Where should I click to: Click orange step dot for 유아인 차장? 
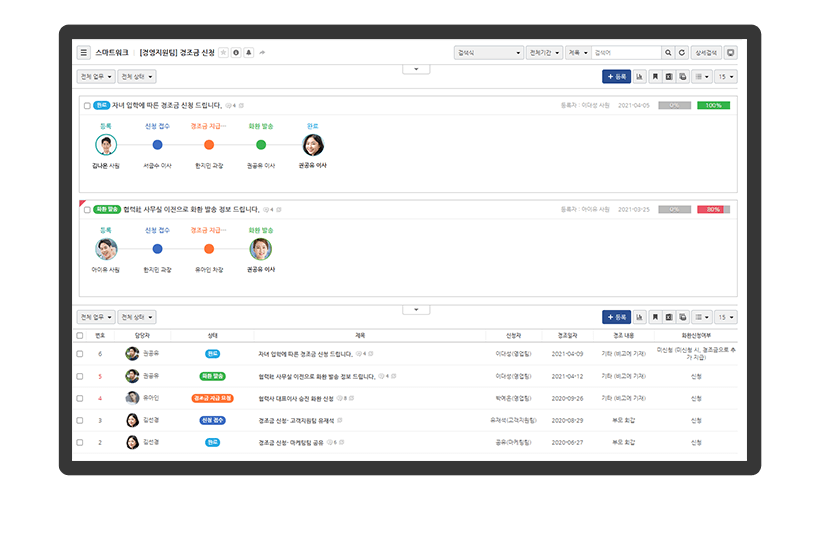coord(209,249)
